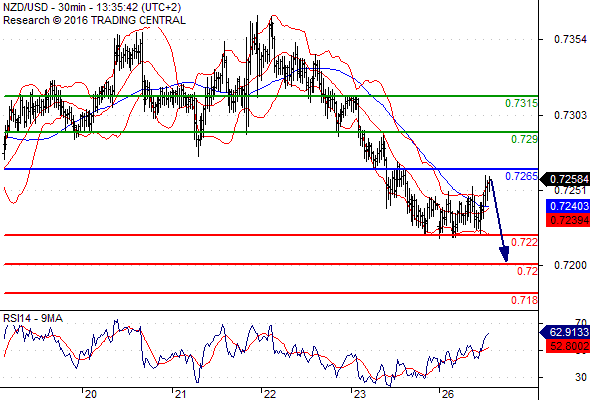Click the 0.7200 price axis tick
Viewport: 590px width, 400px height.
point(570,265)
